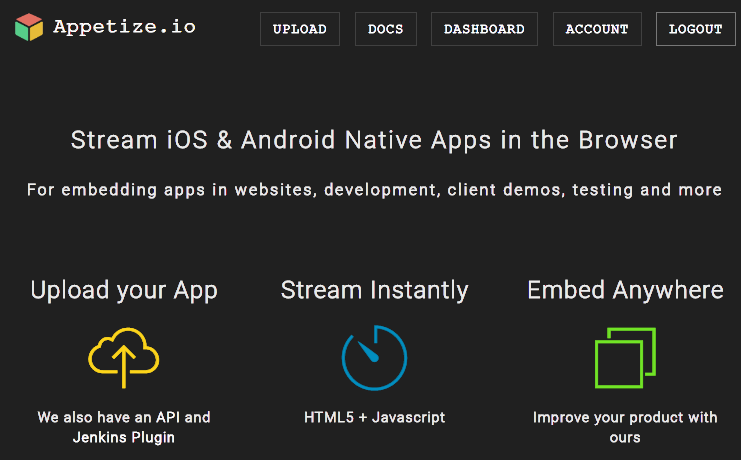The width and height of the screenshot is (741, 460).
Task: Click the 'HTML5 + Javascript' caption
Action: tap(374, 417)
